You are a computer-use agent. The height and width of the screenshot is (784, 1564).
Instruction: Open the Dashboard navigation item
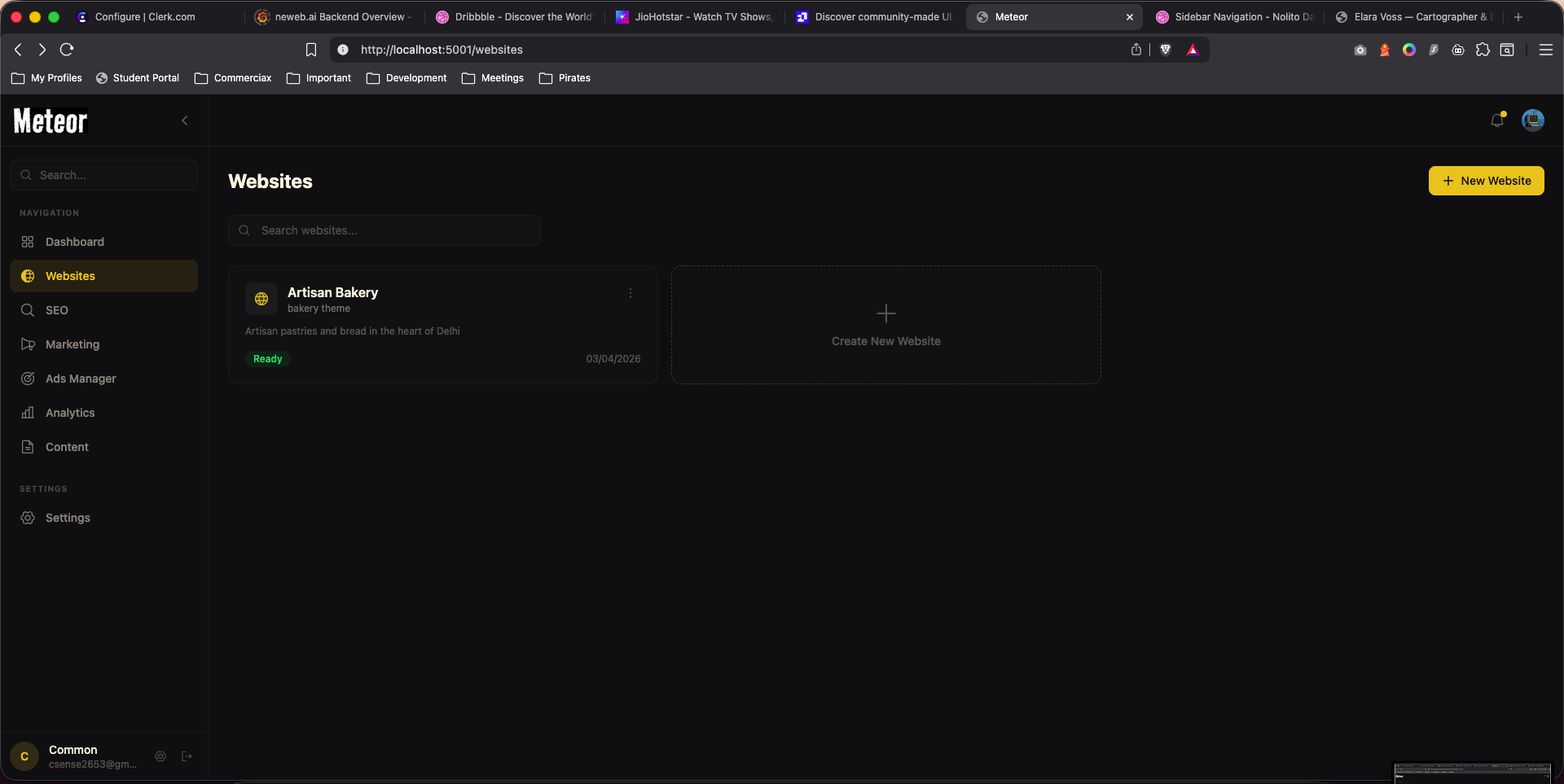(x=74, y=242)
